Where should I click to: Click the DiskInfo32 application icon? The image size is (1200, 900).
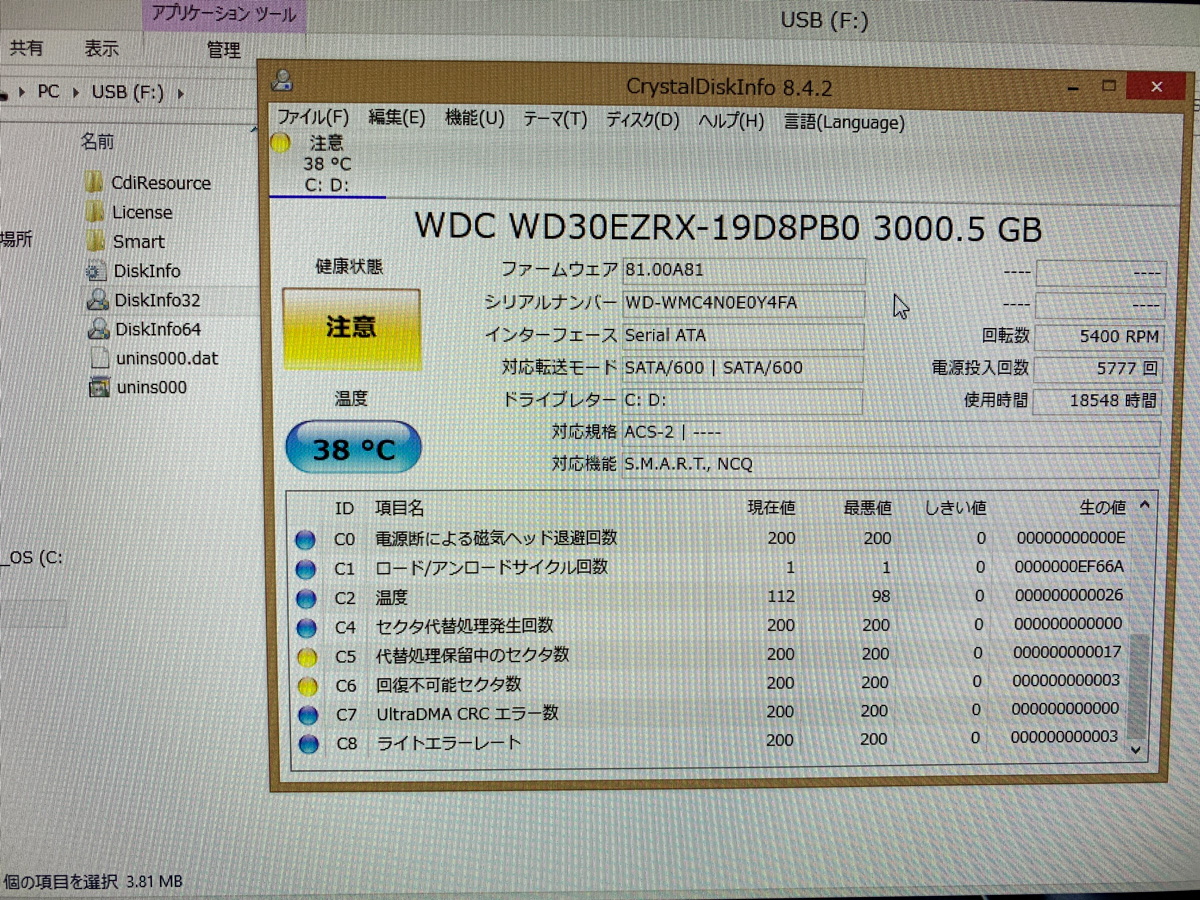click(x=97, y=300)
